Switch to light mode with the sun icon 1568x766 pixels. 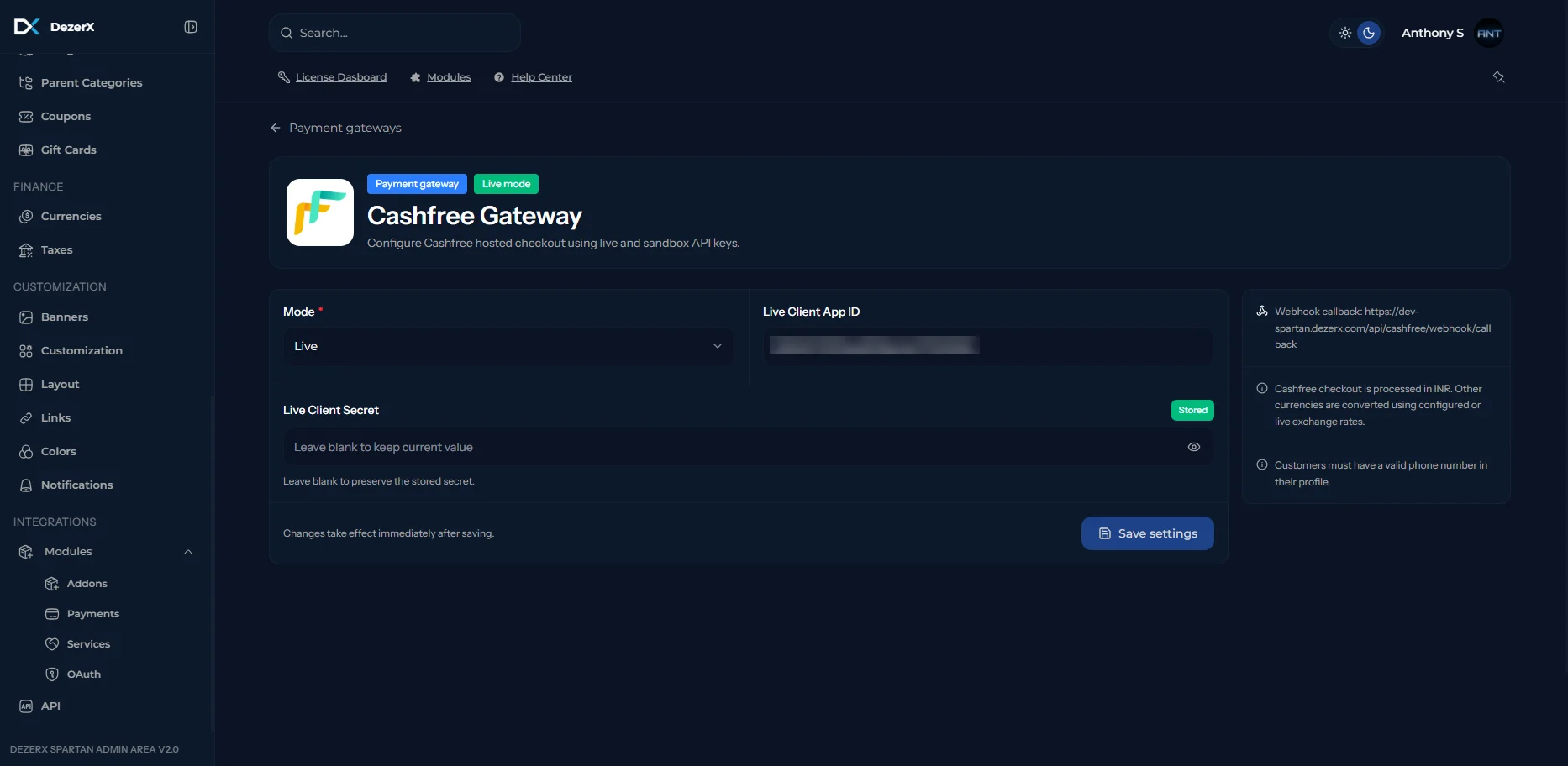(x=1345, y=33)
